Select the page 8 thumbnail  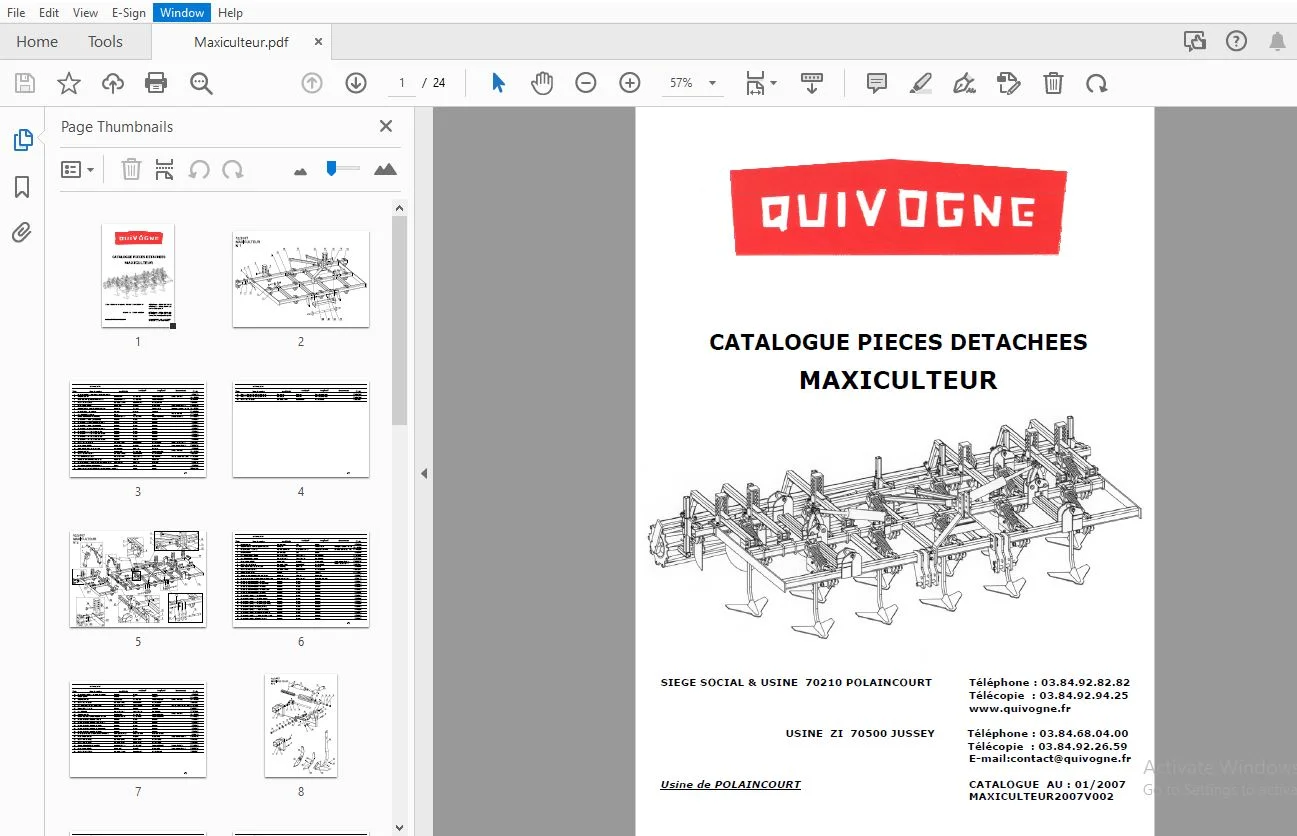point(301,725)
